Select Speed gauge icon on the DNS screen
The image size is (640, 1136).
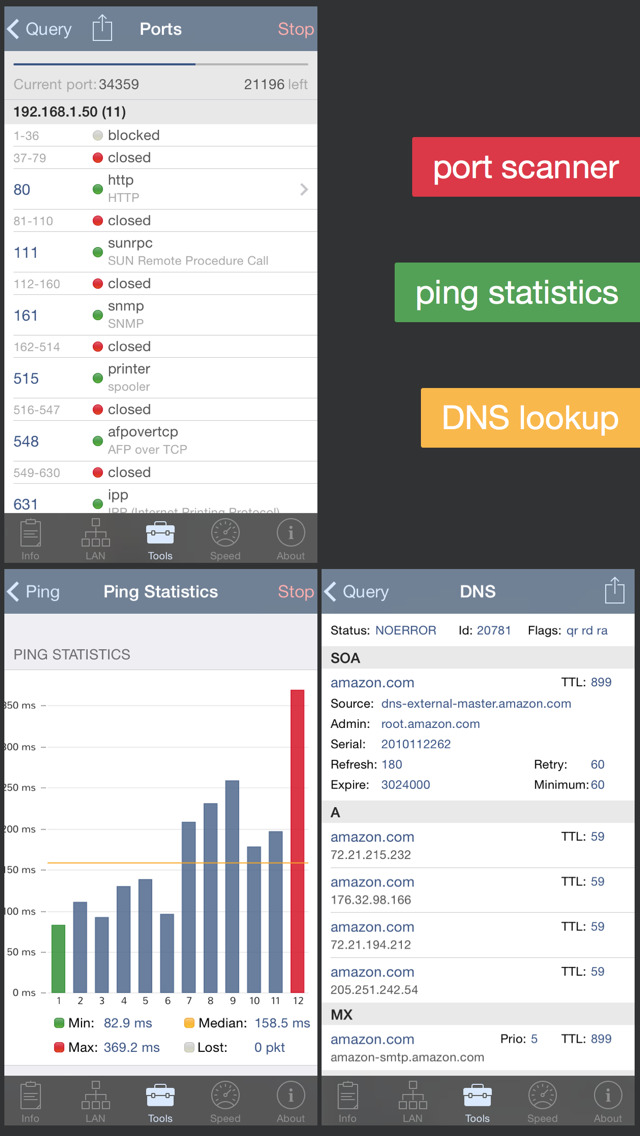point(542,1100)
